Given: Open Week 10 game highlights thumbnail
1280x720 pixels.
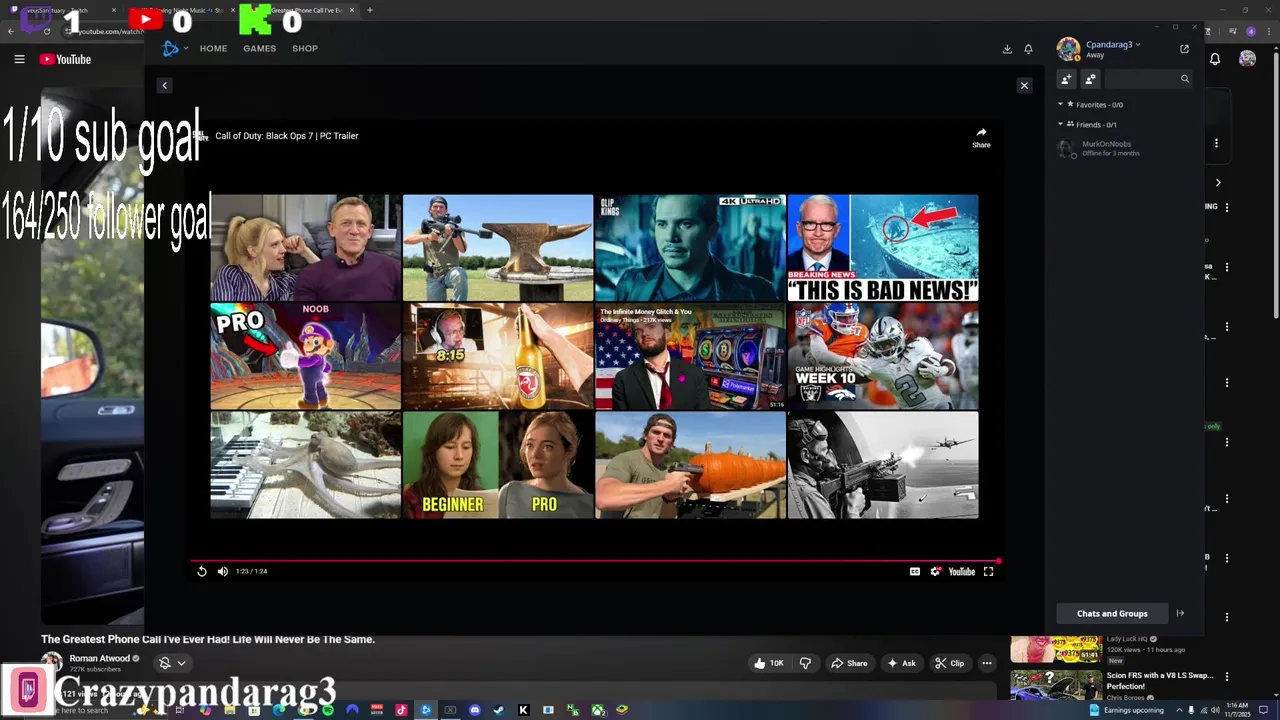Looking at the screenshot, I should [x=883, y=356].
